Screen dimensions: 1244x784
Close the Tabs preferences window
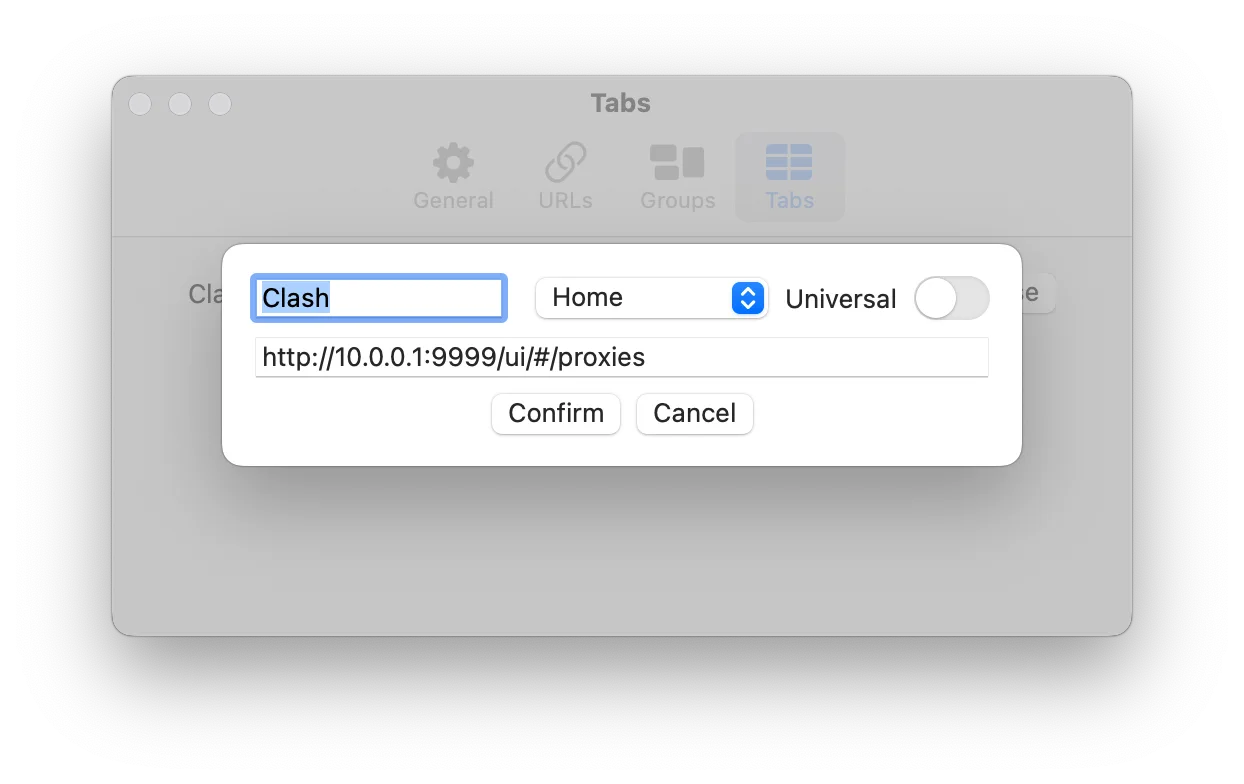click(x=140, y=104)
